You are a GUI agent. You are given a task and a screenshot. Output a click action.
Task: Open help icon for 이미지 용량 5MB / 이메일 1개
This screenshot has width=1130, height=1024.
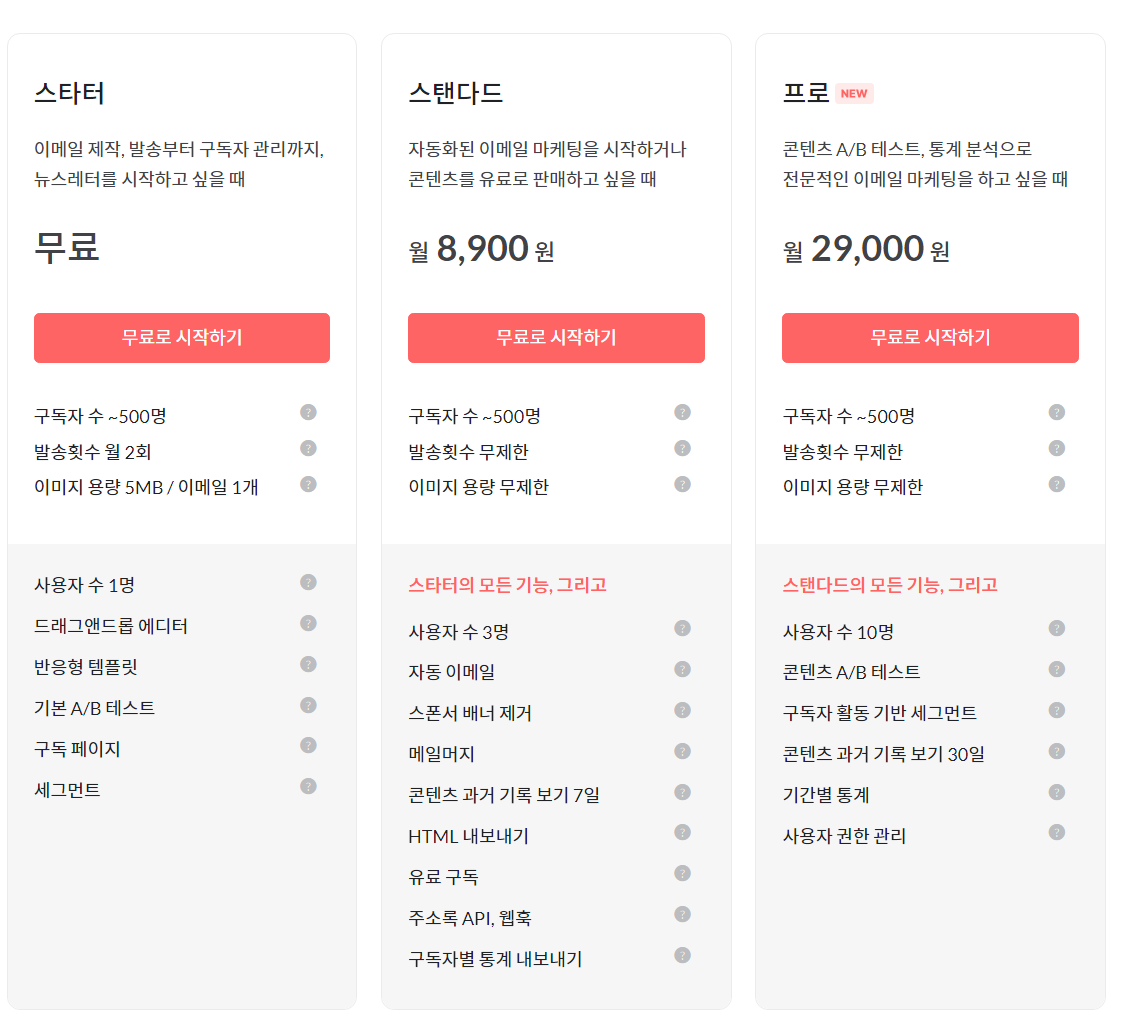pyautogui.click(x=308, y=484)
